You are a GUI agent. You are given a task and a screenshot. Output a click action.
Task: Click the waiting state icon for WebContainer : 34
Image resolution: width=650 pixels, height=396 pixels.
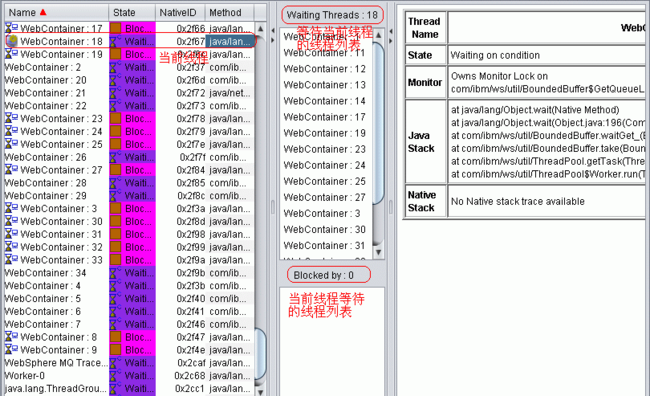116,272
